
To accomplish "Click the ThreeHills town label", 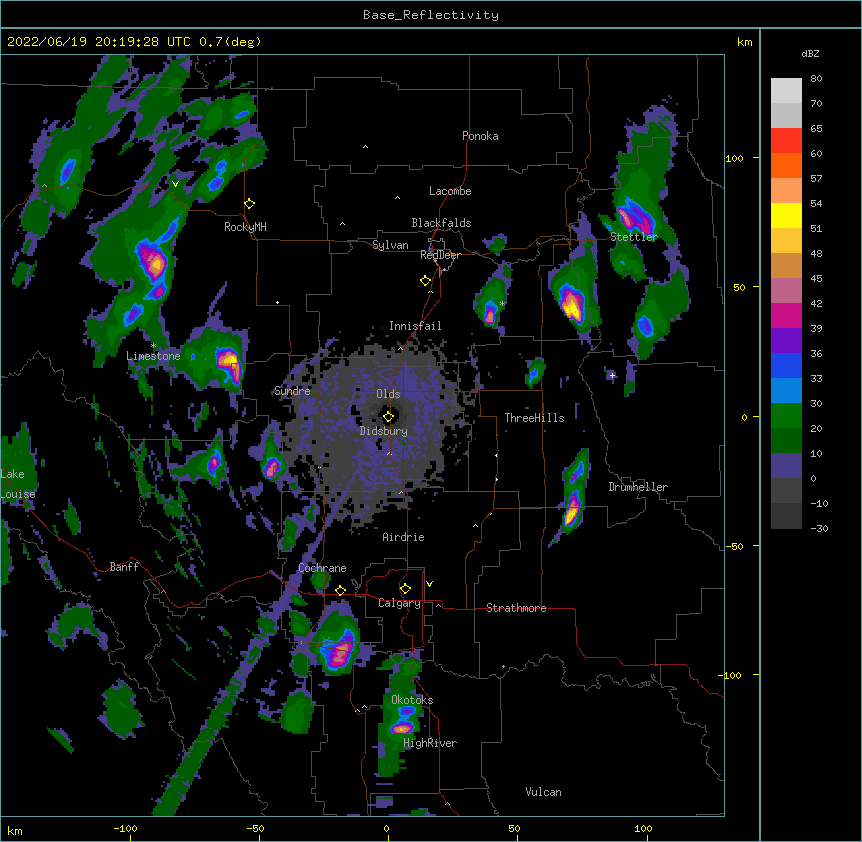I will click(534, 418).
